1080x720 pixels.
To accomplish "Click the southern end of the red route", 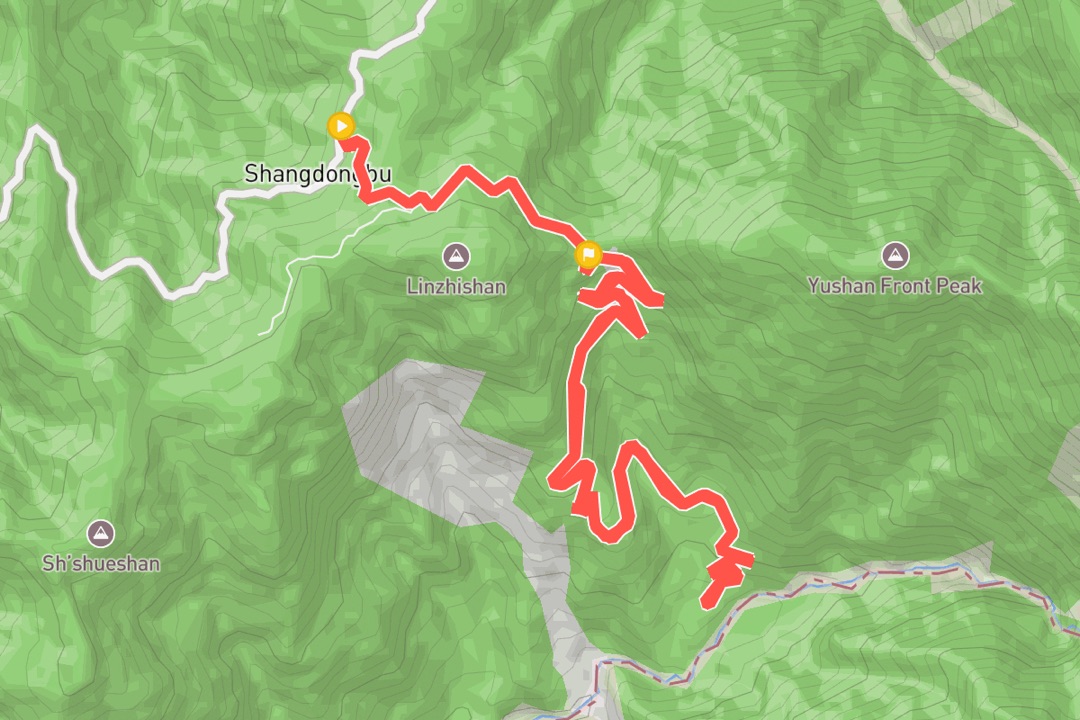I will pyautogui.click(x=707, y=601).
